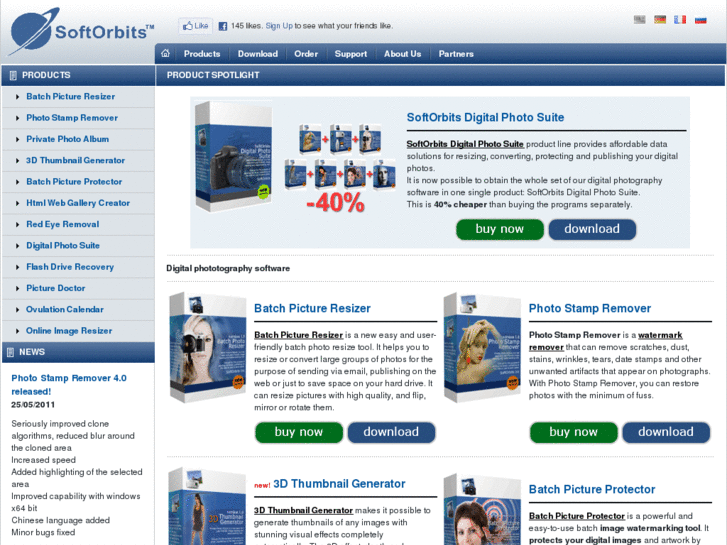727x545 pixels.
Task: Open the Photo Stamp Remover title link
Action: [590, 308]
